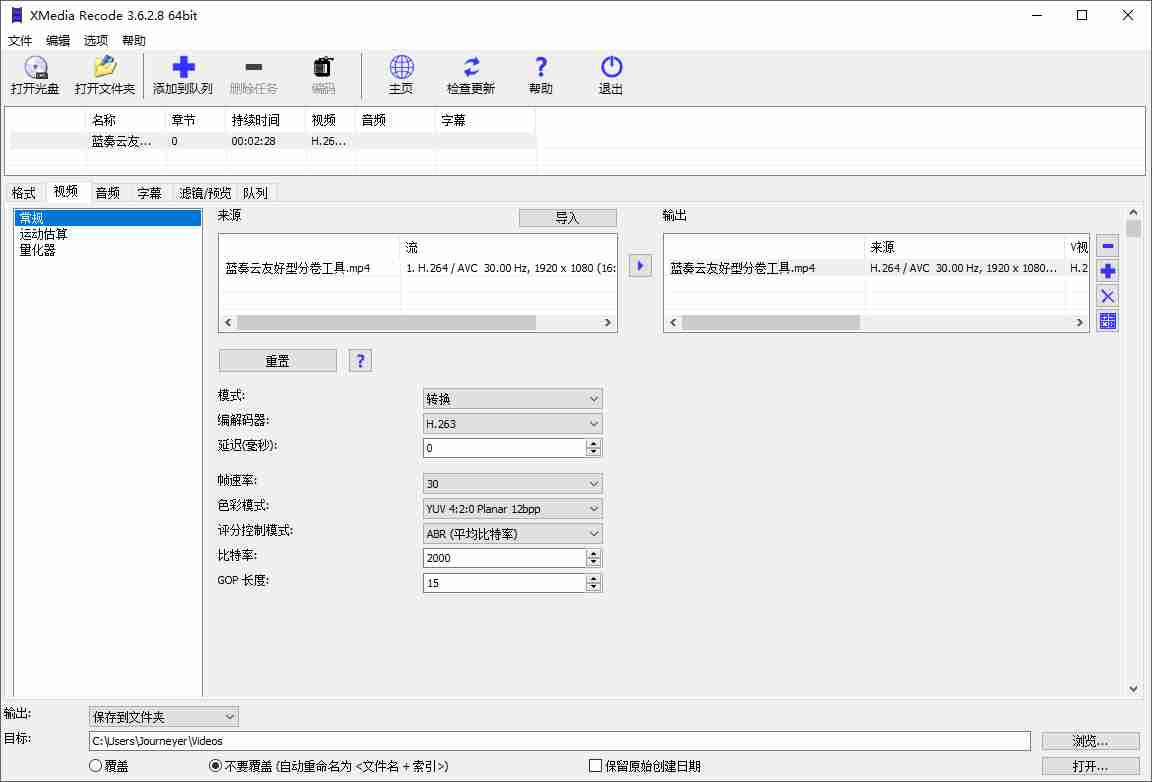Image resolution: width=1152 pixels, height=782 pixels.
Task: Open the 保存到文件夹 output dropdown
Action: click(164, 717)
